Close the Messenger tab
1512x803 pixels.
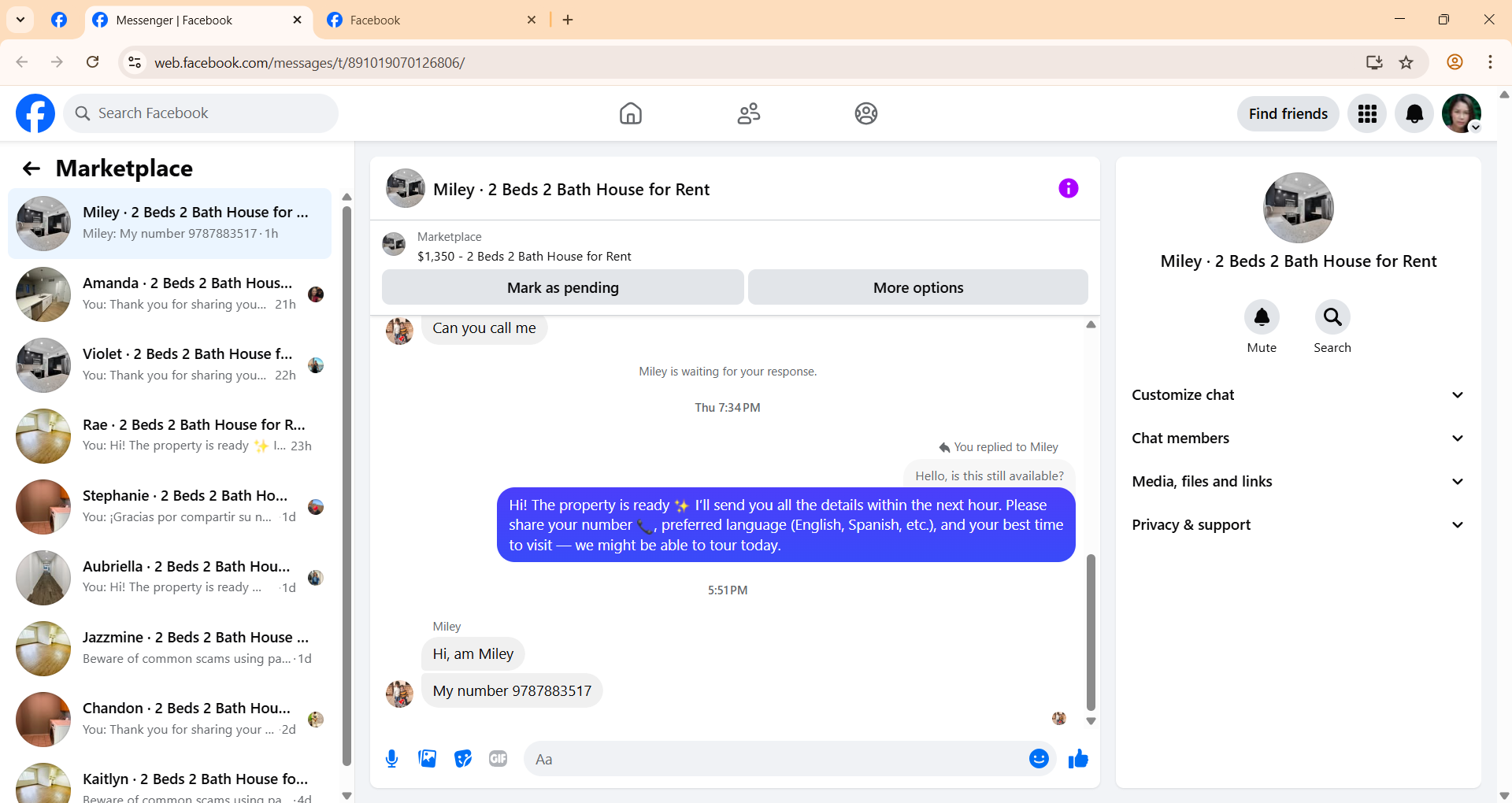point(297,20)
